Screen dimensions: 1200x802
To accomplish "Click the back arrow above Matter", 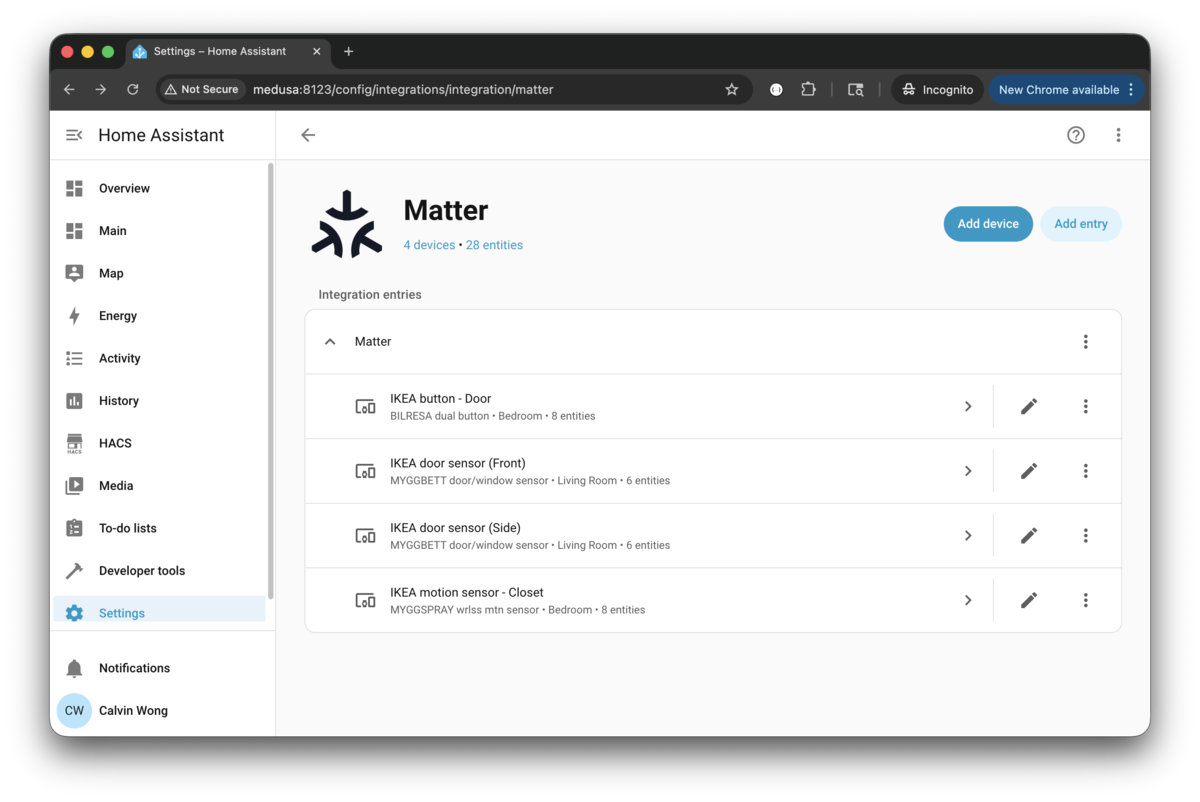I will [308, 135].
